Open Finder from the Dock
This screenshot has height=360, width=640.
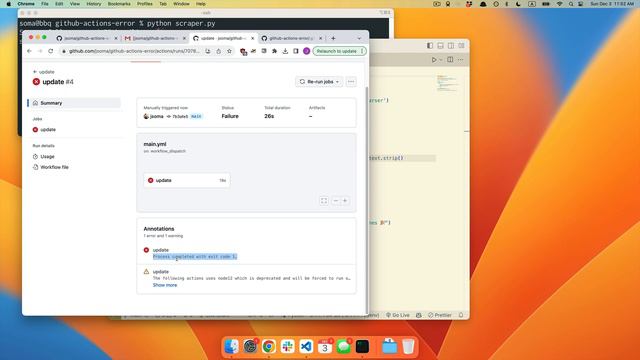[231, 347]
